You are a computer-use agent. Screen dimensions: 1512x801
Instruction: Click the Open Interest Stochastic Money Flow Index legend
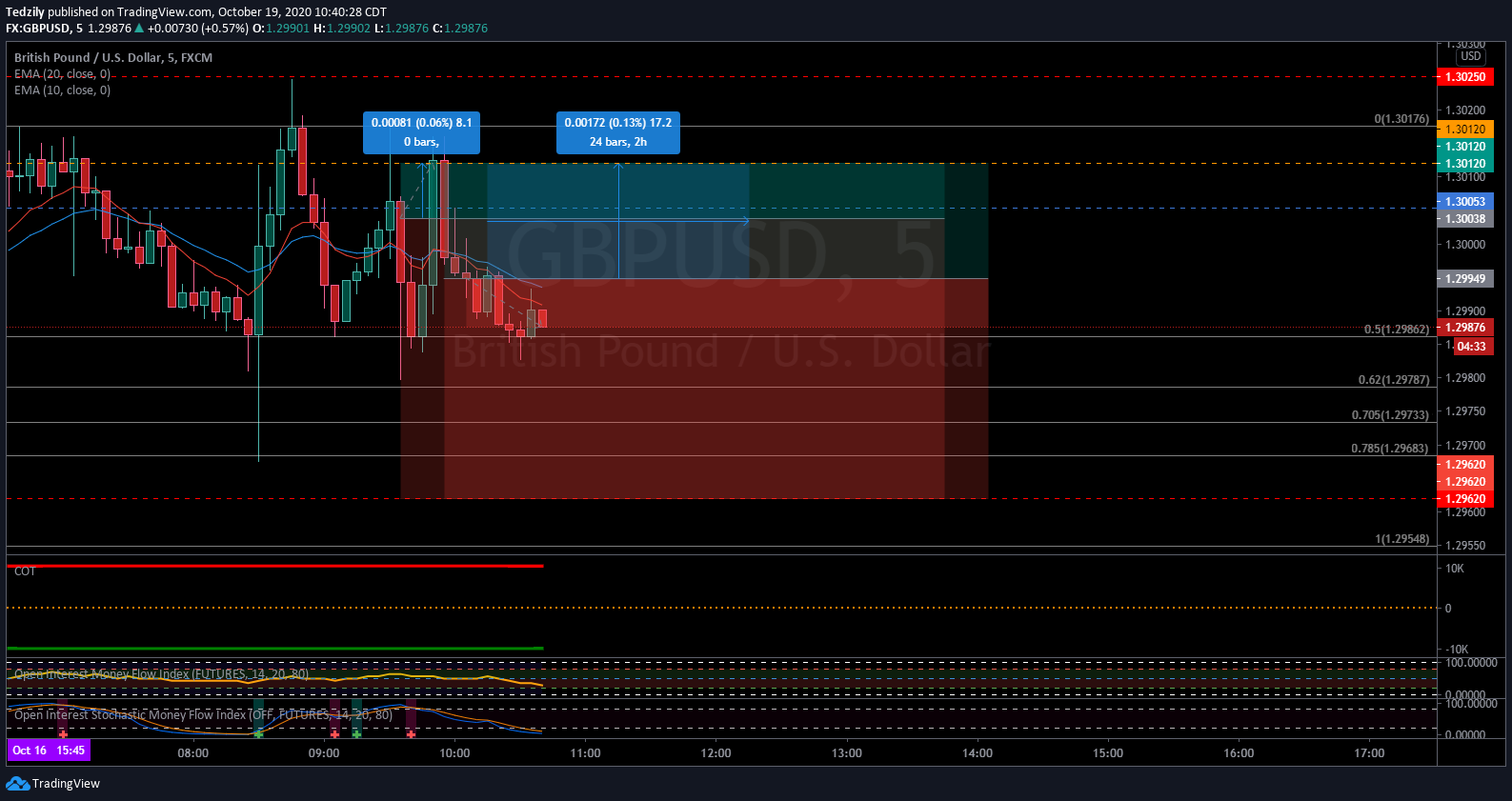click(x=203, y=714)
